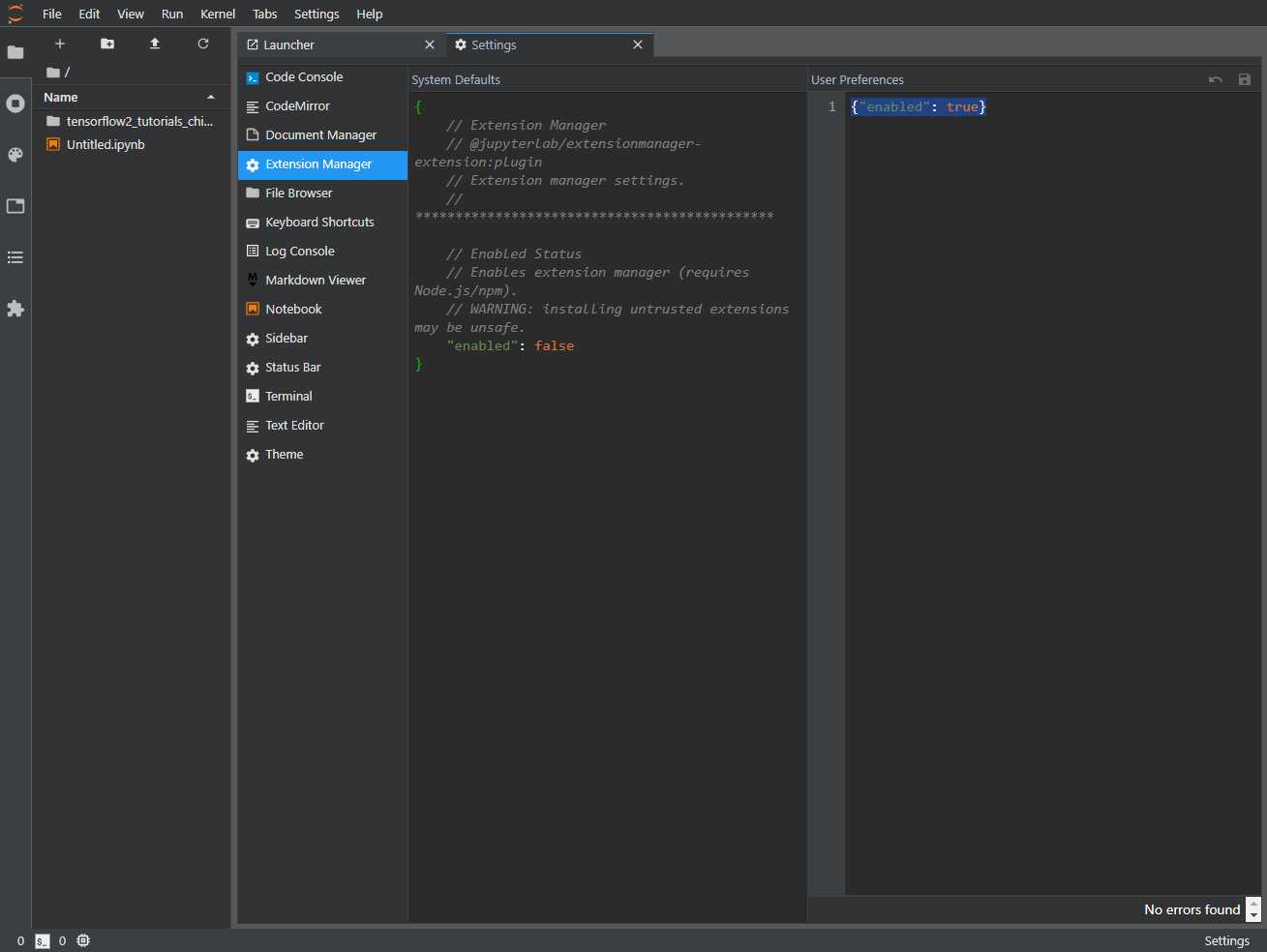This screenshot has width=1267, height=952.
Task: Click the New Launcher plus icon
Action: point(59,44)
